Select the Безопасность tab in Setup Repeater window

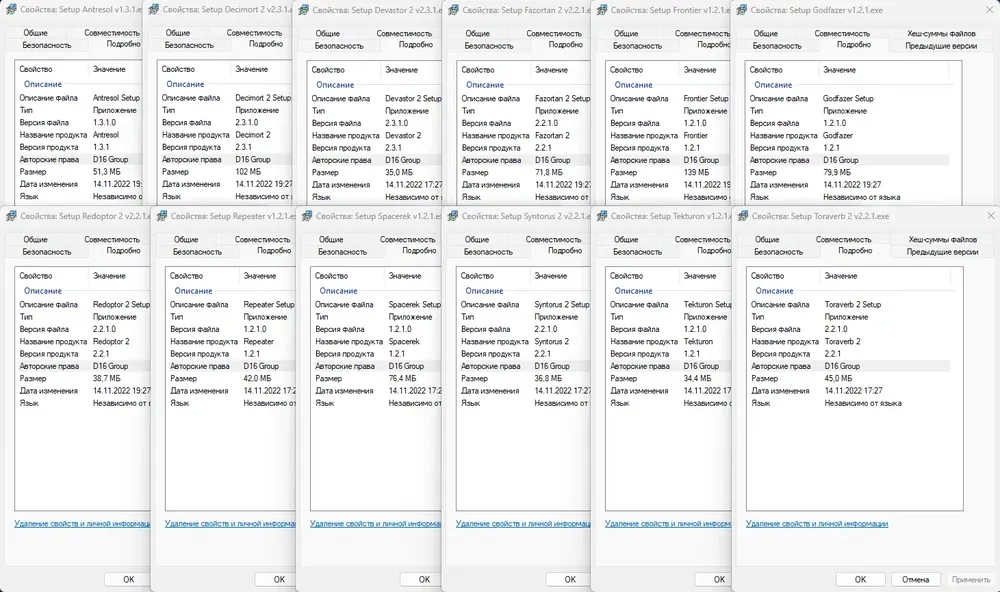pyautogui.click(x=197, y=252)
